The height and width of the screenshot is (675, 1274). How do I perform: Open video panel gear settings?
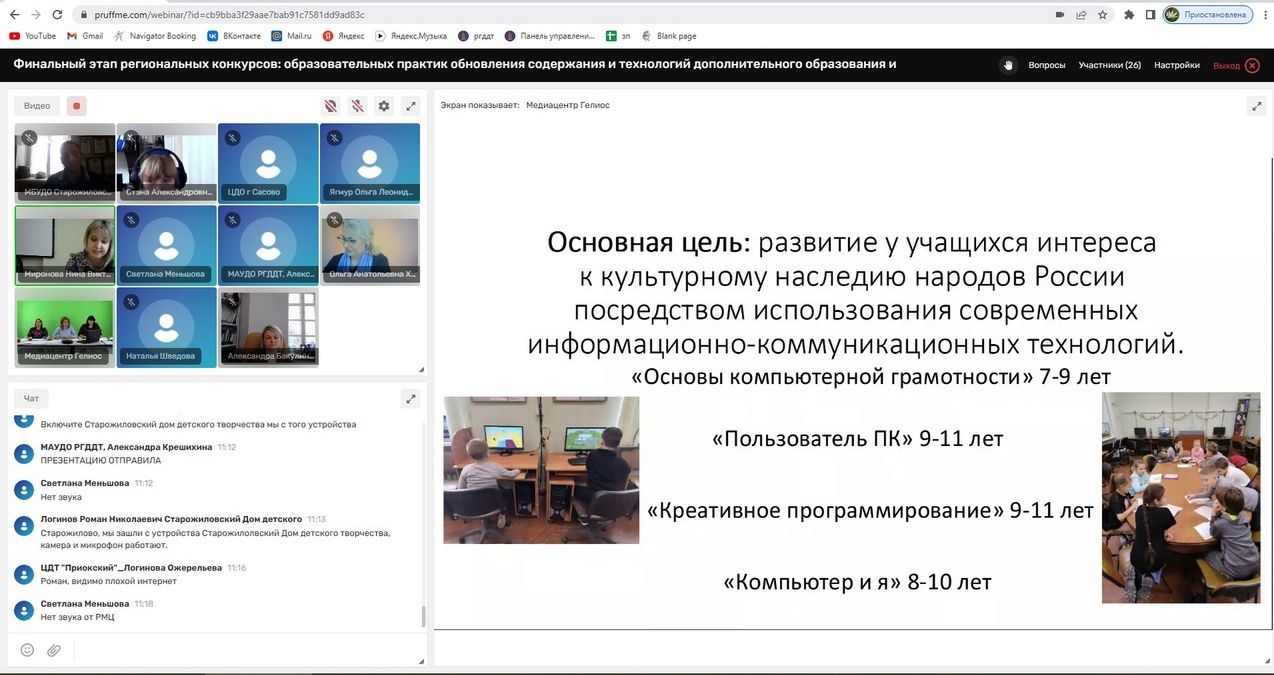pyautogui.click(x=384, y=106)
